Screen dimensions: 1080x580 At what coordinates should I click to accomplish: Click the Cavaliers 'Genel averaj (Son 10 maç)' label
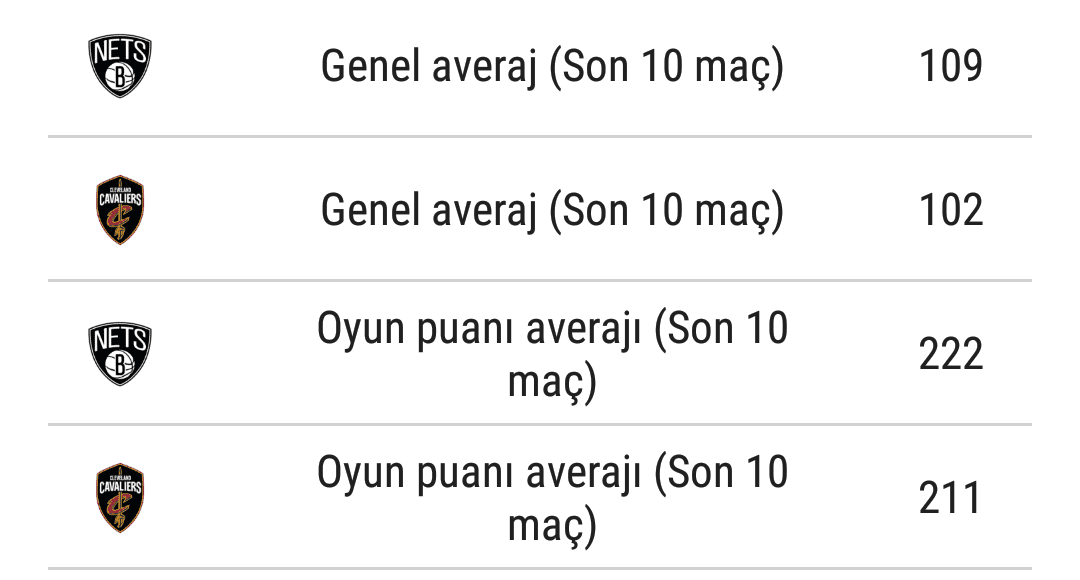coord(552,211)
